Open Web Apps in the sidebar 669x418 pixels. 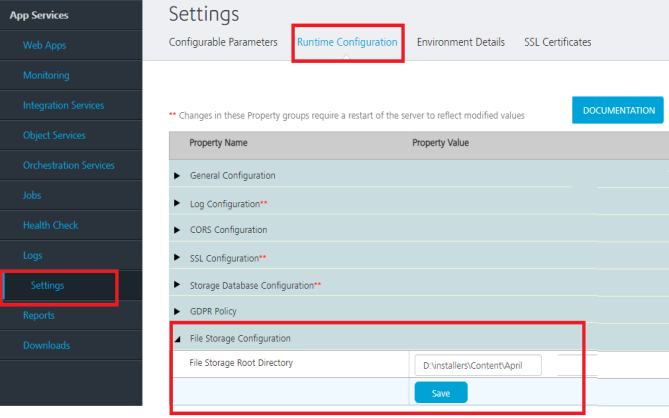(44, 45)
